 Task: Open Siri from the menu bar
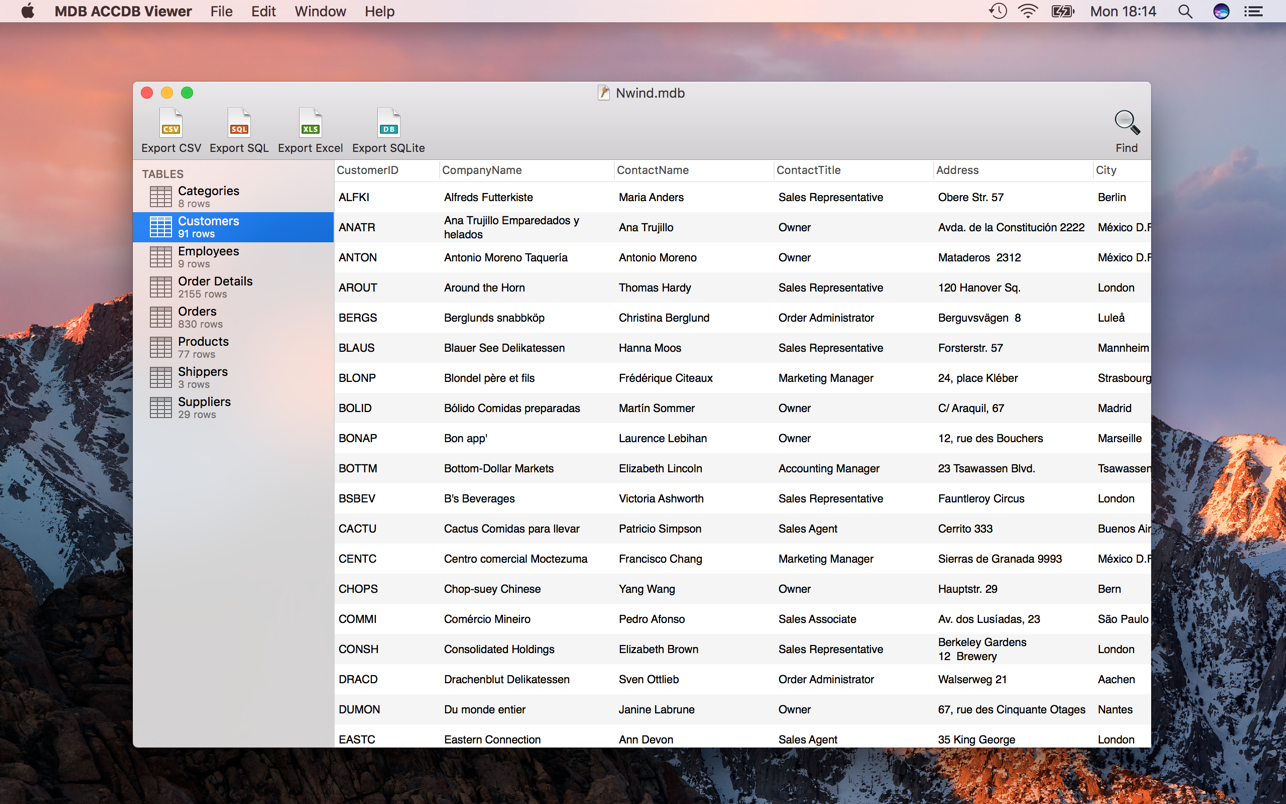pos(1220,11)
